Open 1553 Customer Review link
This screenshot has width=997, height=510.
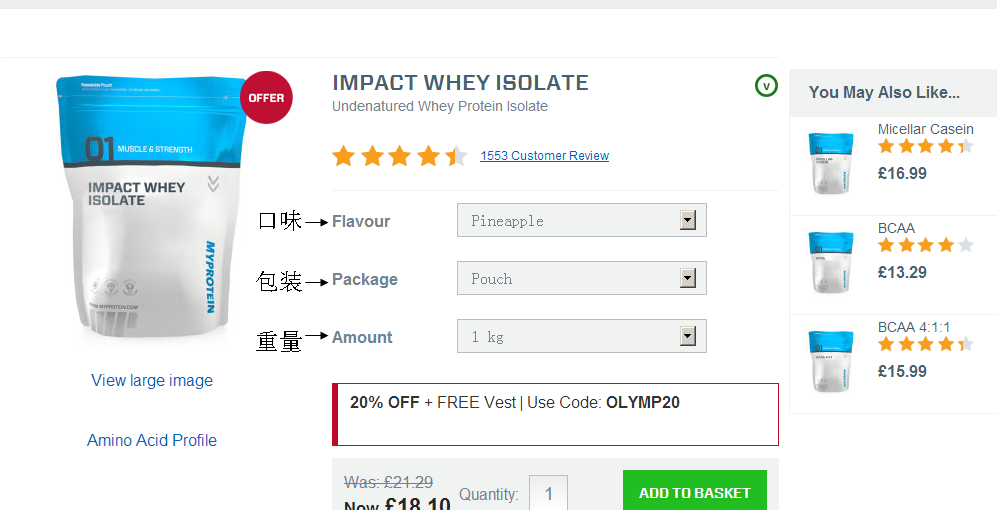click(x=544, y=156)
